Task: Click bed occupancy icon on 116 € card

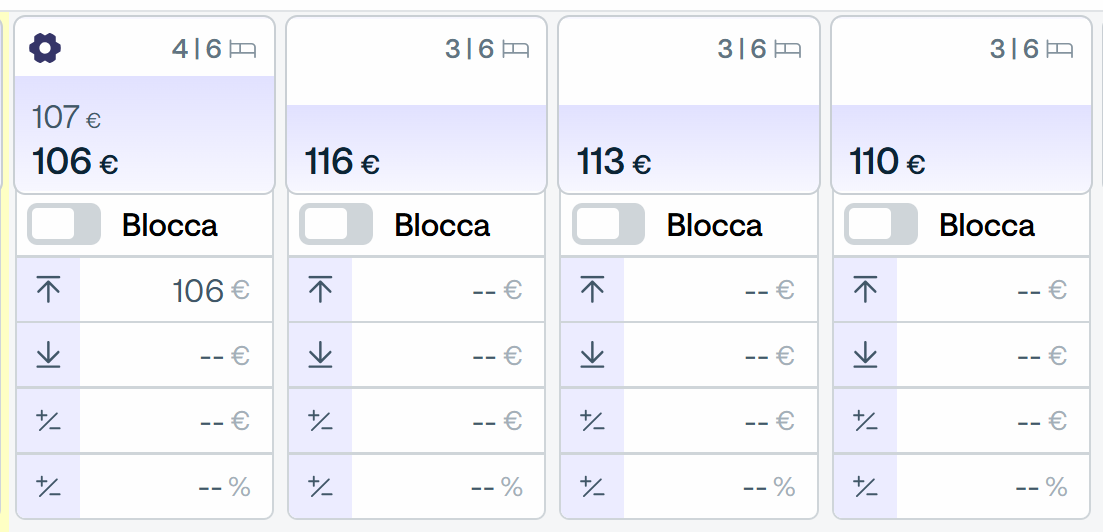Action: point(516,49)
